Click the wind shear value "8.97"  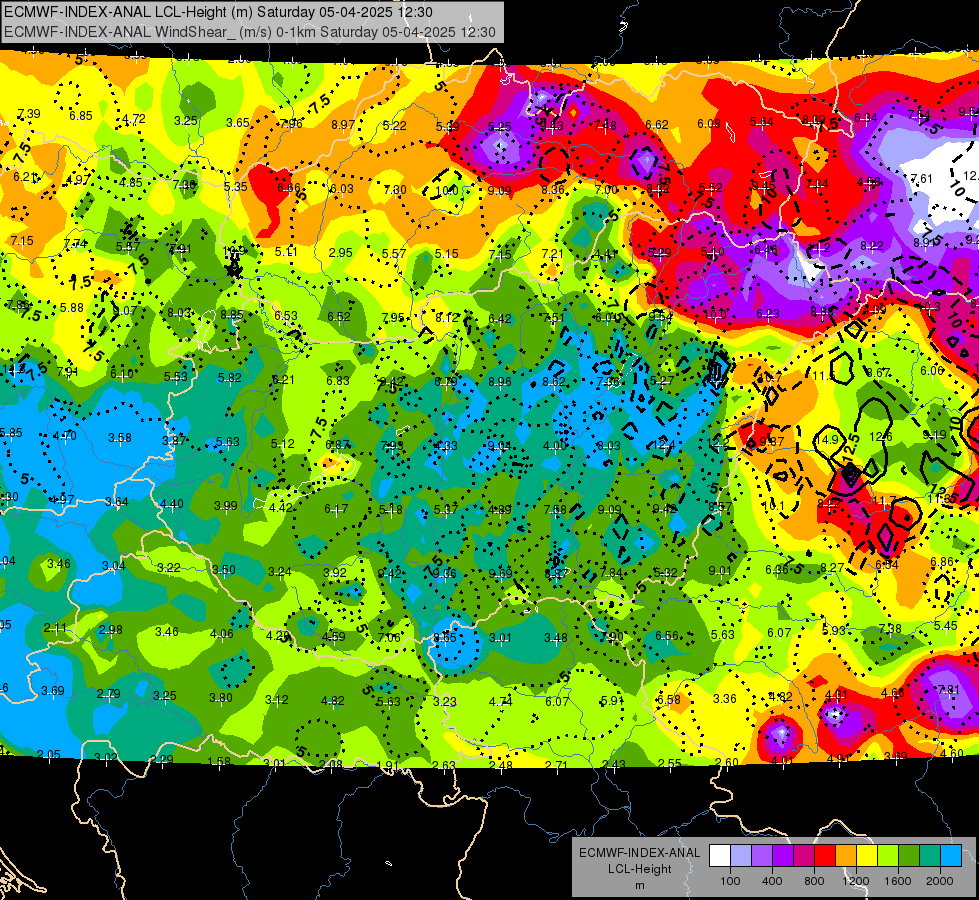point(343,124)
